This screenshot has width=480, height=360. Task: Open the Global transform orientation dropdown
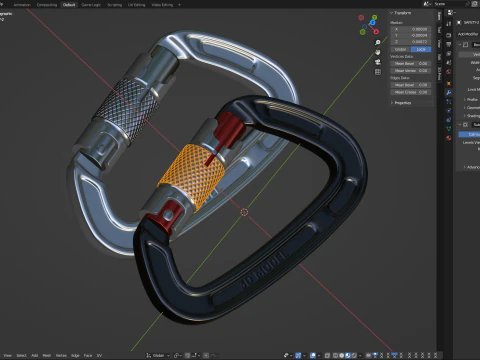click(158, 355)
